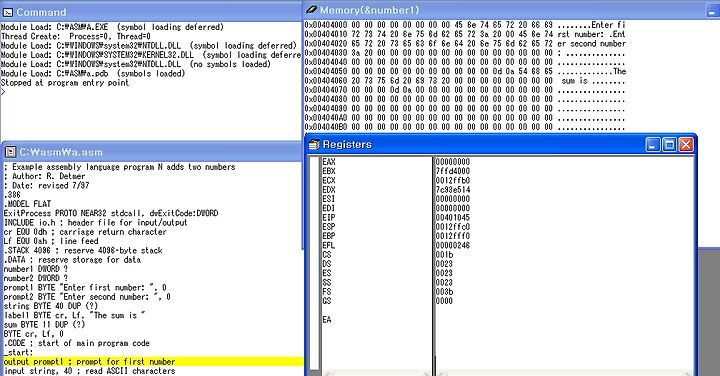Maximize the Registers window
Viewport: 720px width, 376px height.
pyautogui.click(x=669, y=145)
